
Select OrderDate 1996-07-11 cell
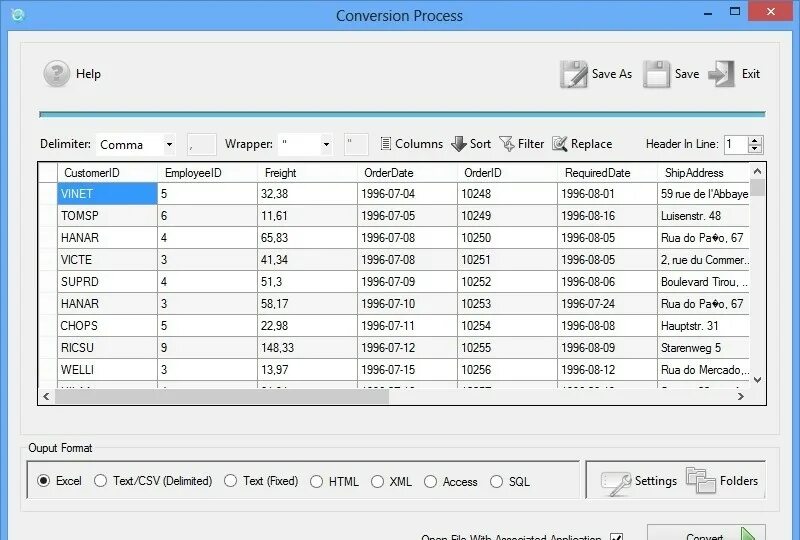[407, 326]
